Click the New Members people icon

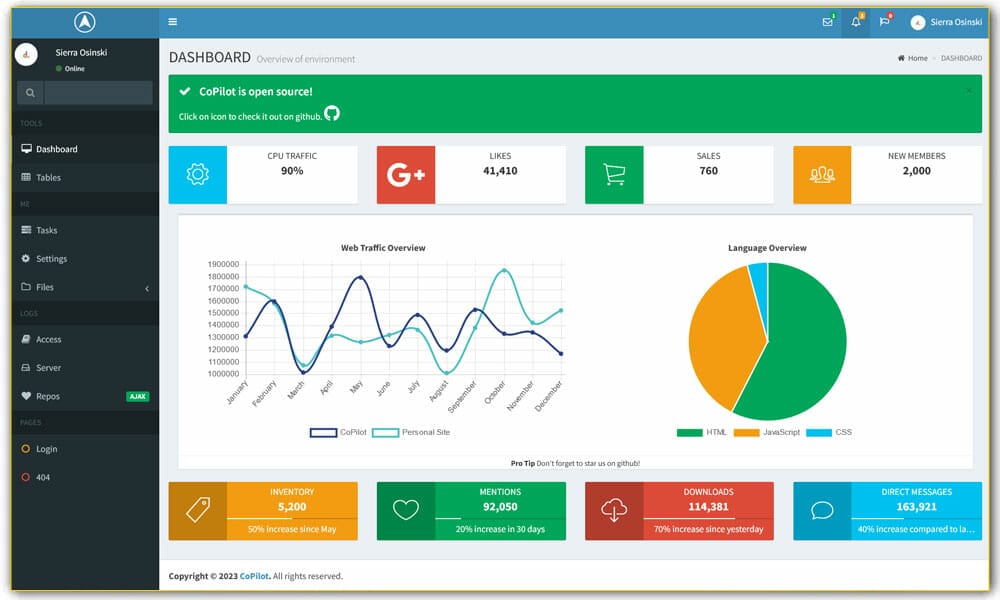click(x=822, y=175)
